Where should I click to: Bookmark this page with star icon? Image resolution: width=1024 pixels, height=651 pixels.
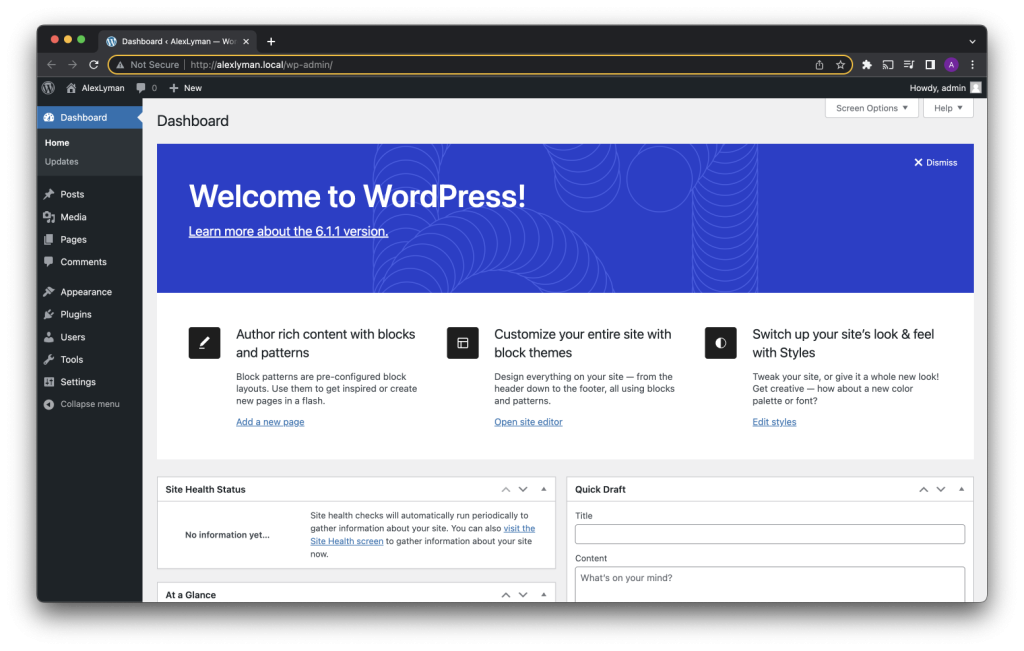coord(841,65)
